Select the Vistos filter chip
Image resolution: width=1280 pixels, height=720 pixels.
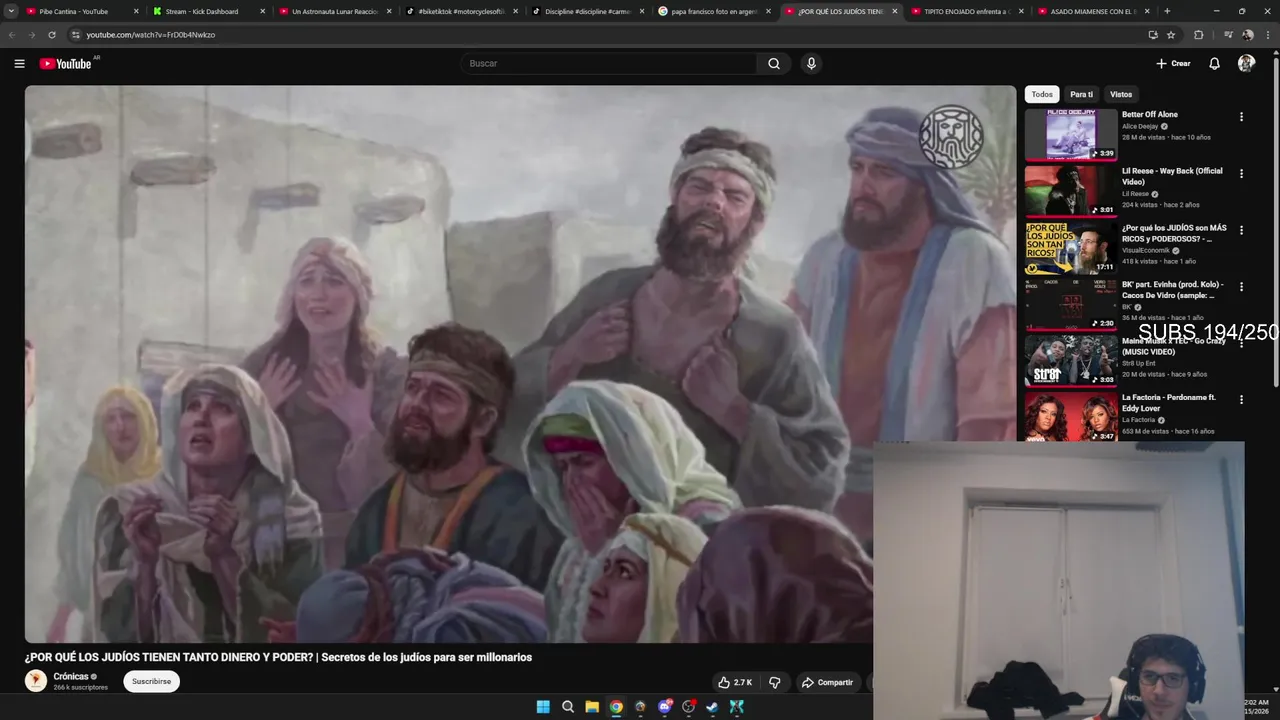click(x=1121, y=94)
